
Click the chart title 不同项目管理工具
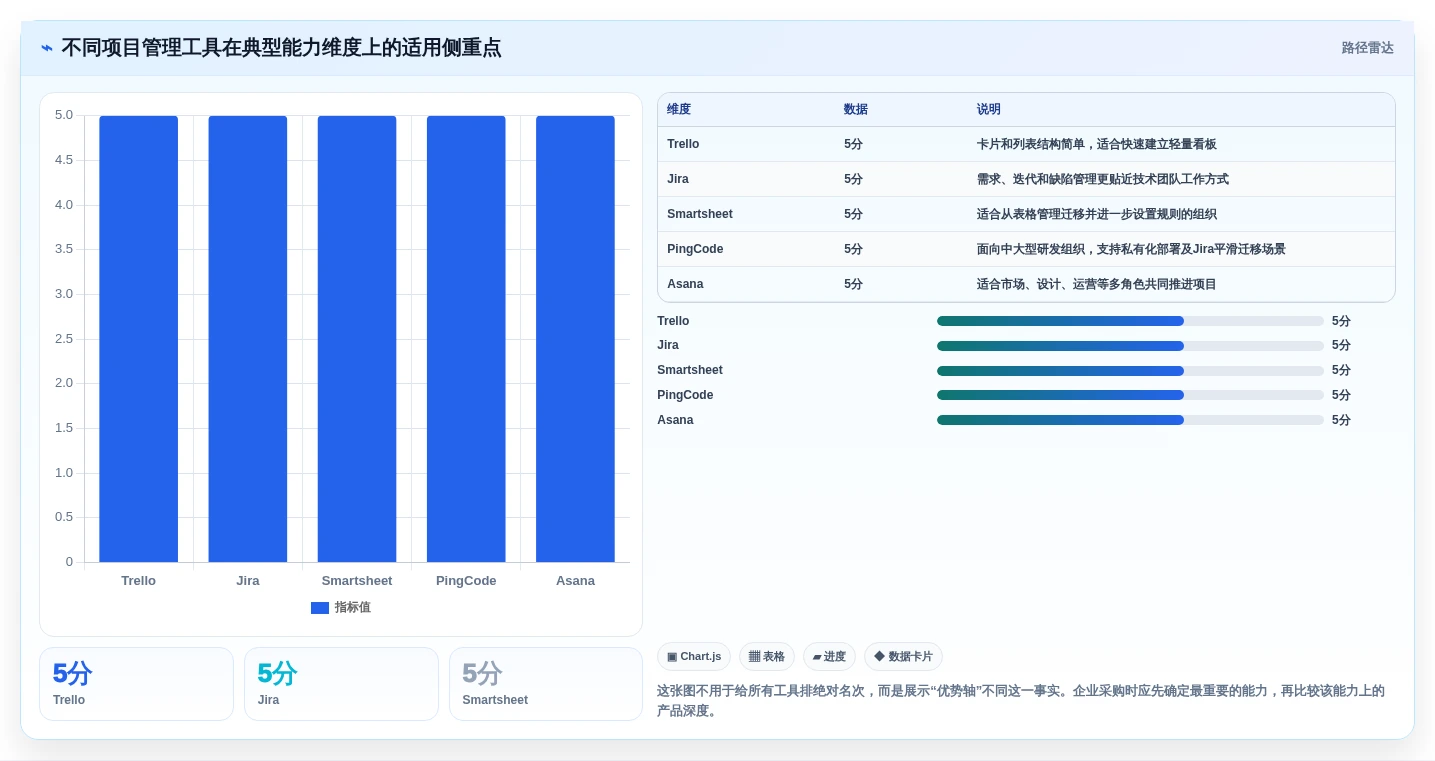(281, 48)
